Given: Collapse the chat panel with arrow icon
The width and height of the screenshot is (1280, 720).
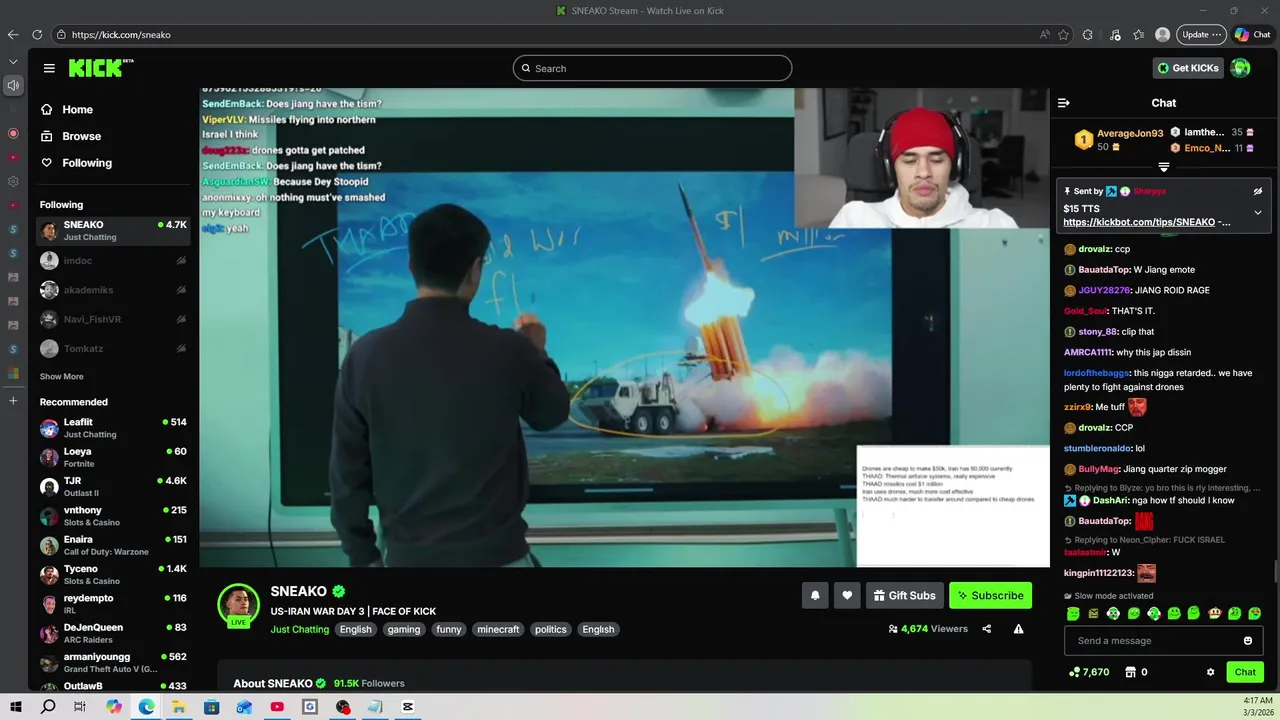Looking at the screenshot, I should click(x=1063, y=103).
